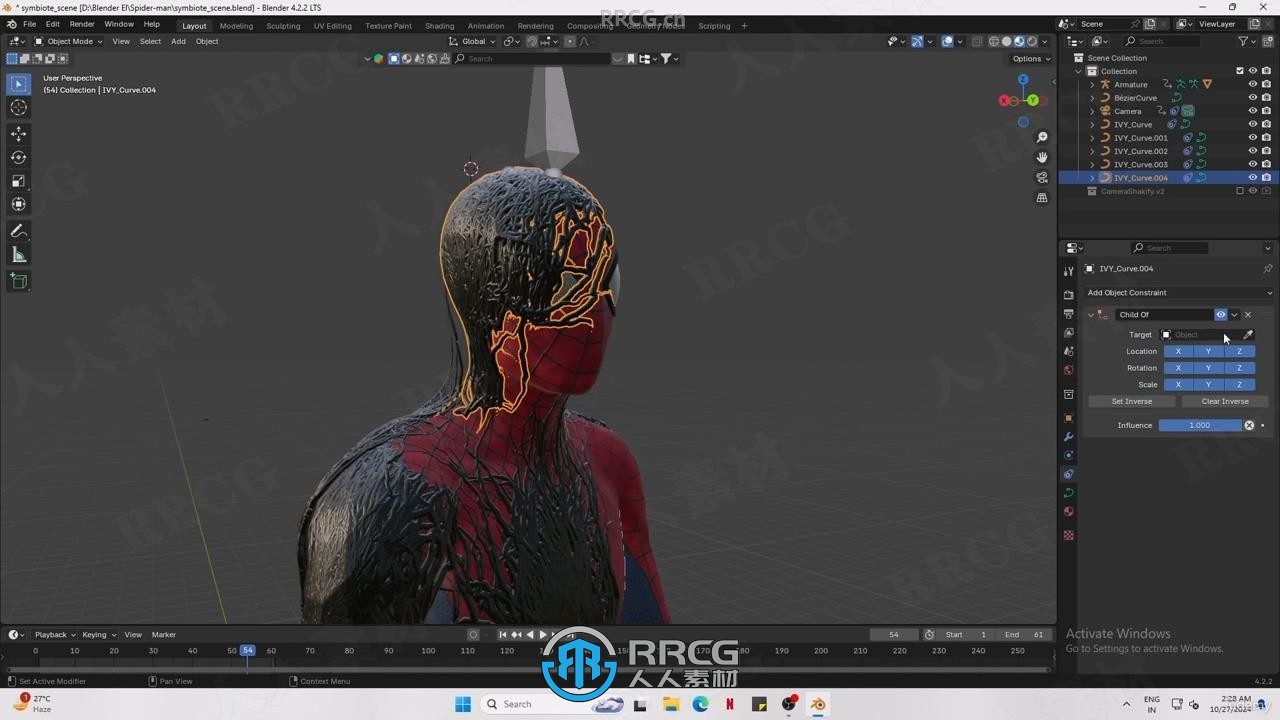Toggle Location X axis in Child Of
This screenshot has height=720, width=1280.
(1178, 351)
